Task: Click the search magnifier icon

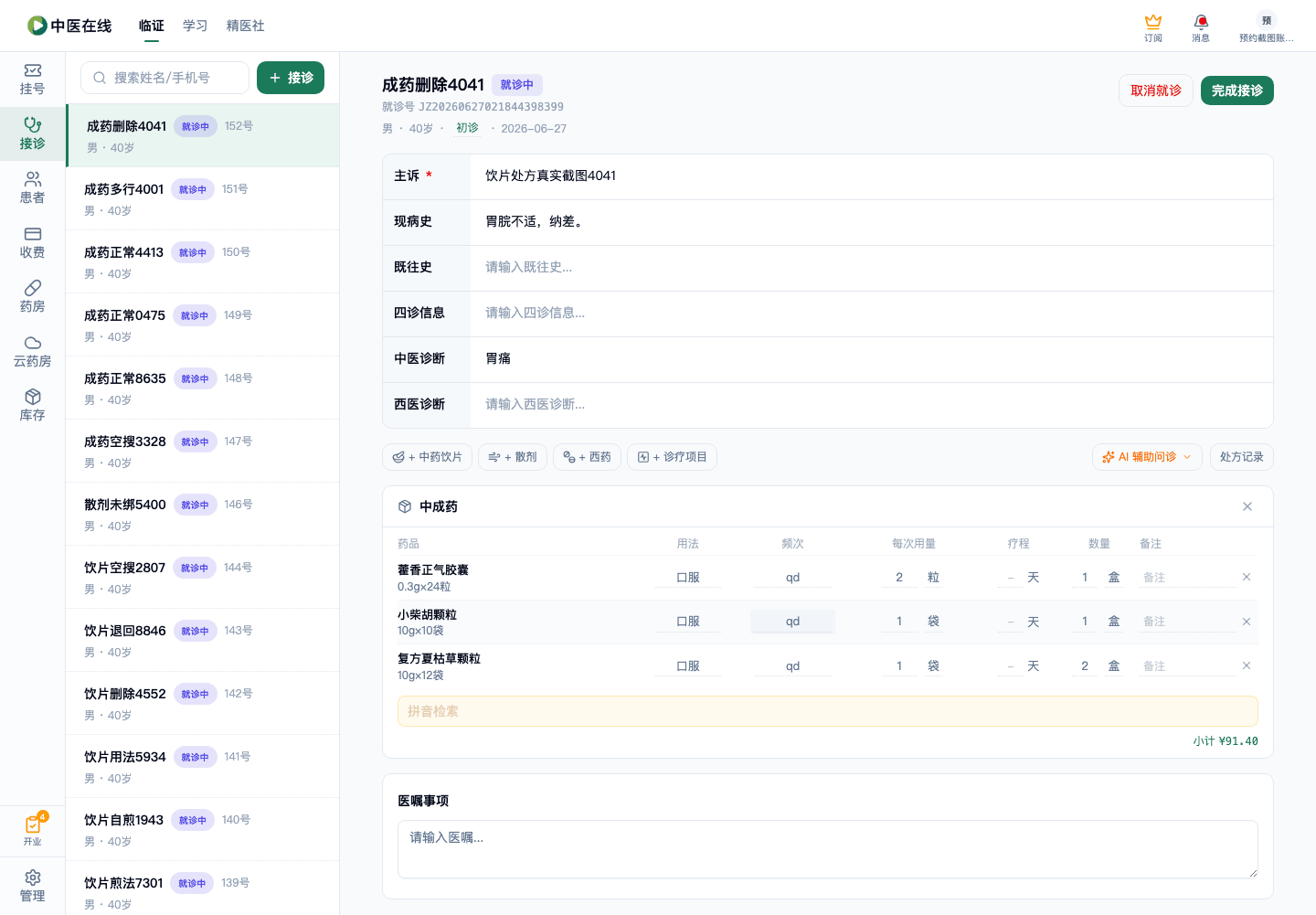Action: click(100, 78)
